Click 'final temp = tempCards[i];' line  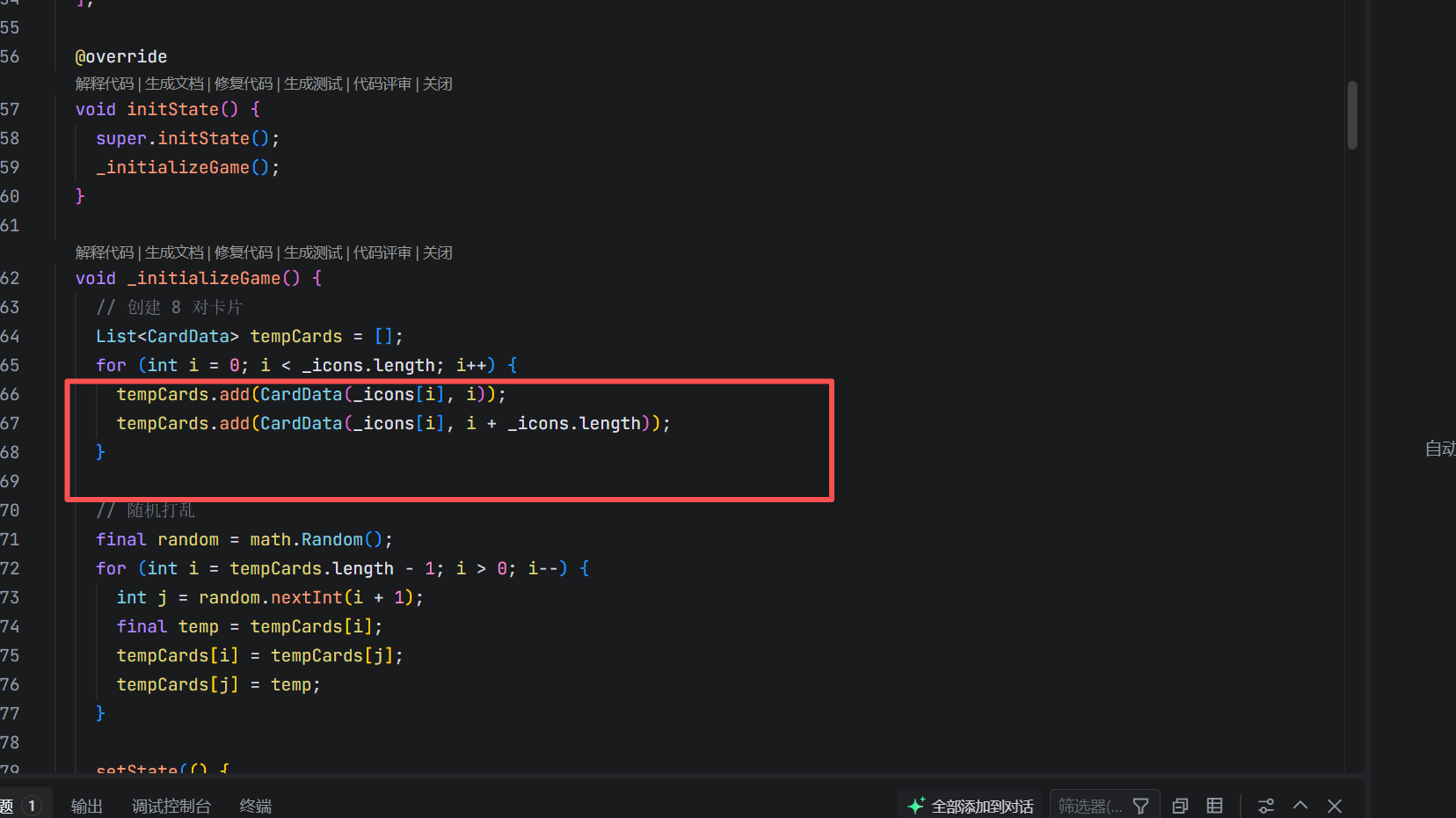pos(250,626)
